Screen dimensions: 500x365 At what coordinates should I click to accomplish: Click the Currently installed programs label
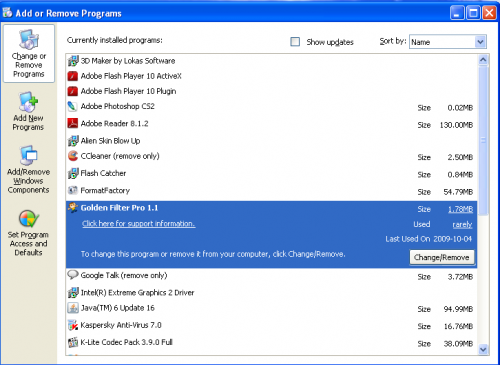pos(115,40)
